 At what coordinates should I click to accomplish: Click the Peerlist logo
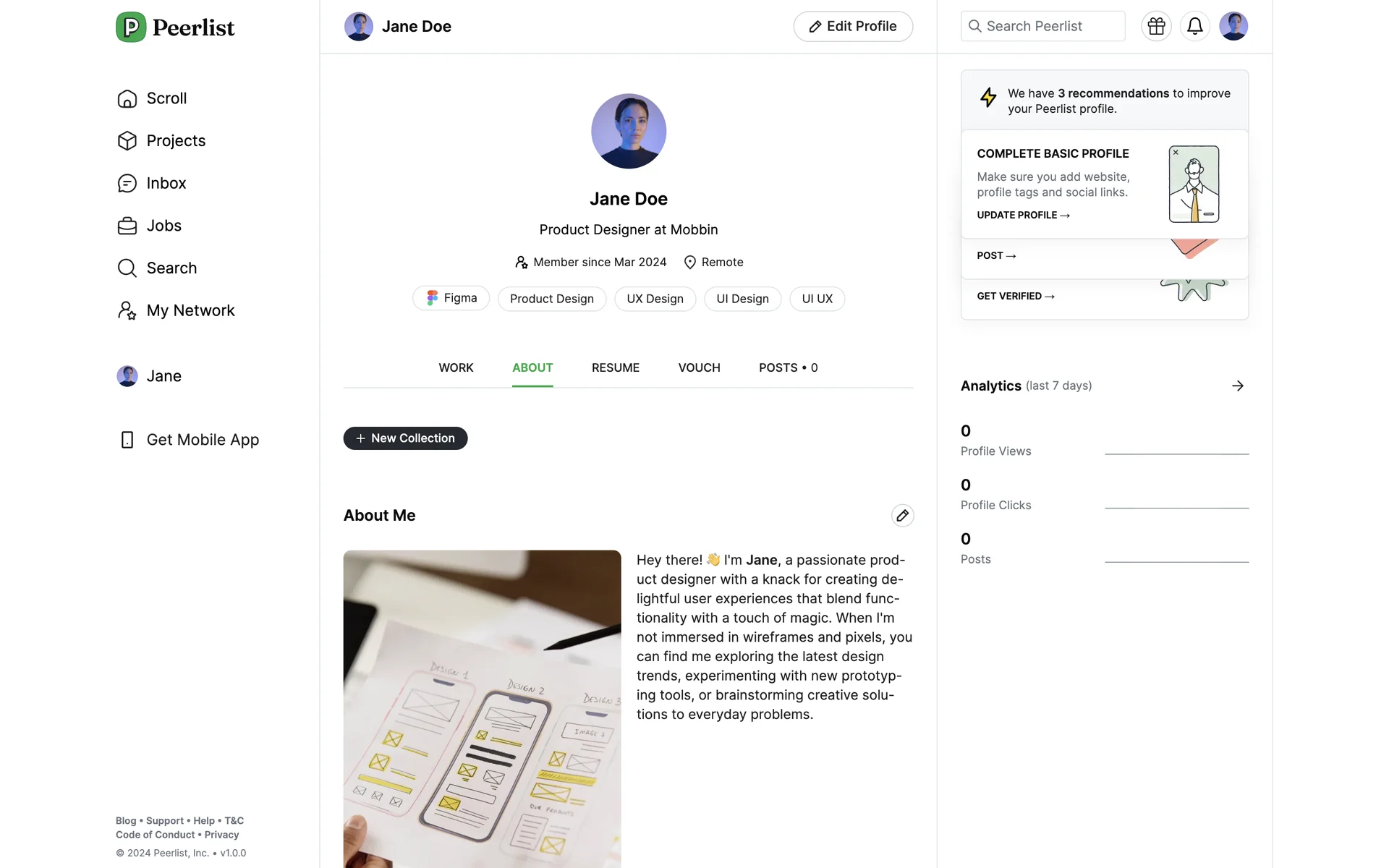(x=175, y=27)
